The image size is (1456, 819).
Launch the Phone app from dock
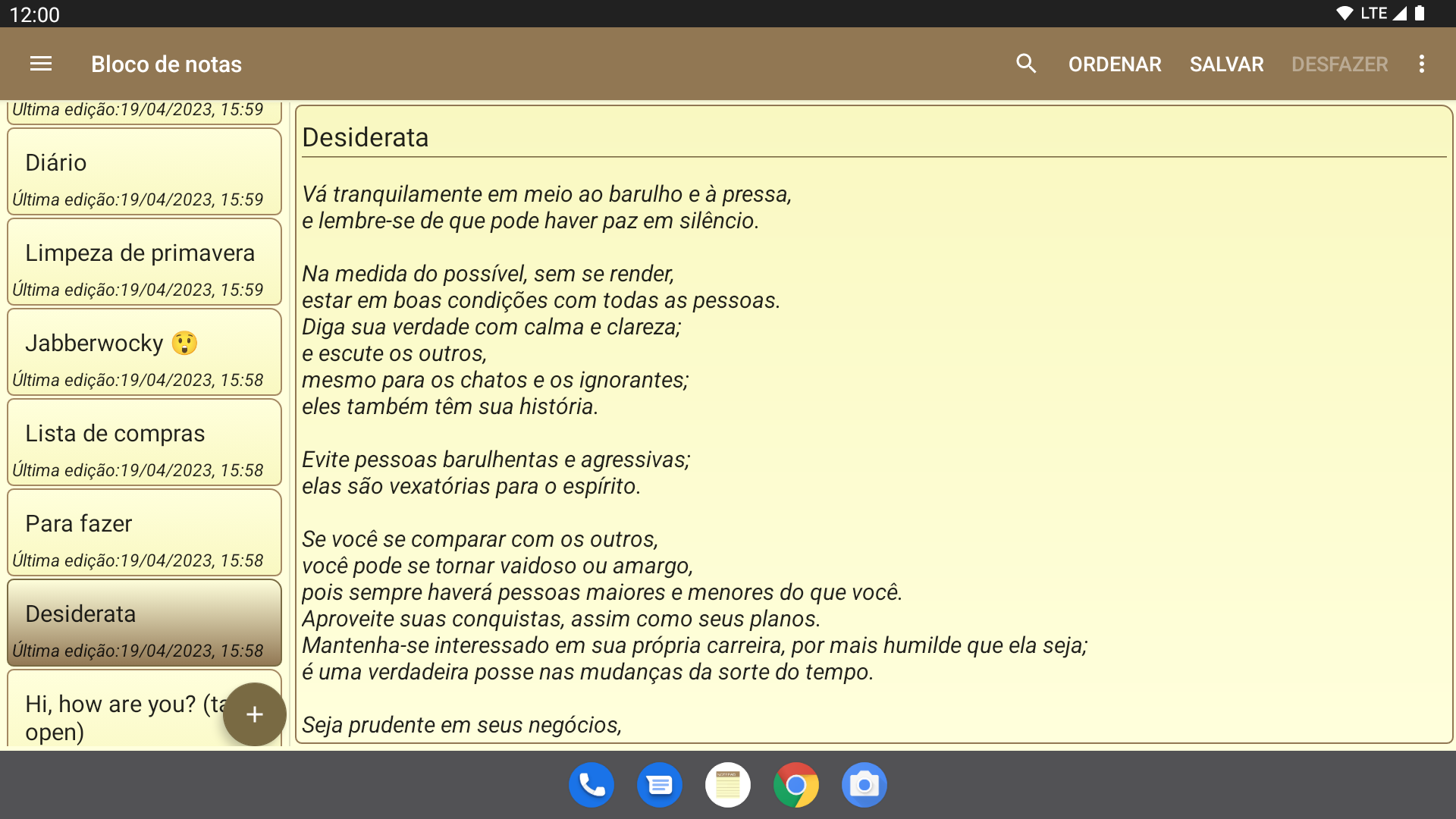pos(591,785)
